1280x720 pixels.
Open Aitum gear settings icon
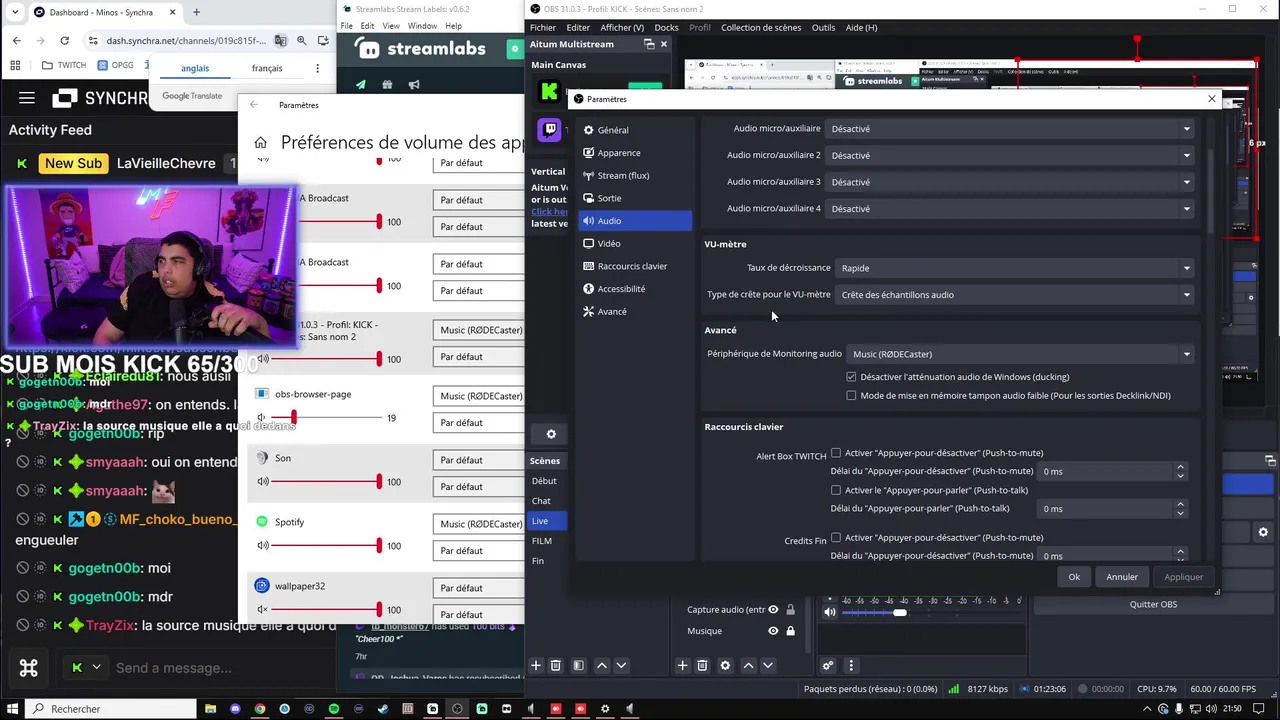pyautogui.click(x=551, y=434)
